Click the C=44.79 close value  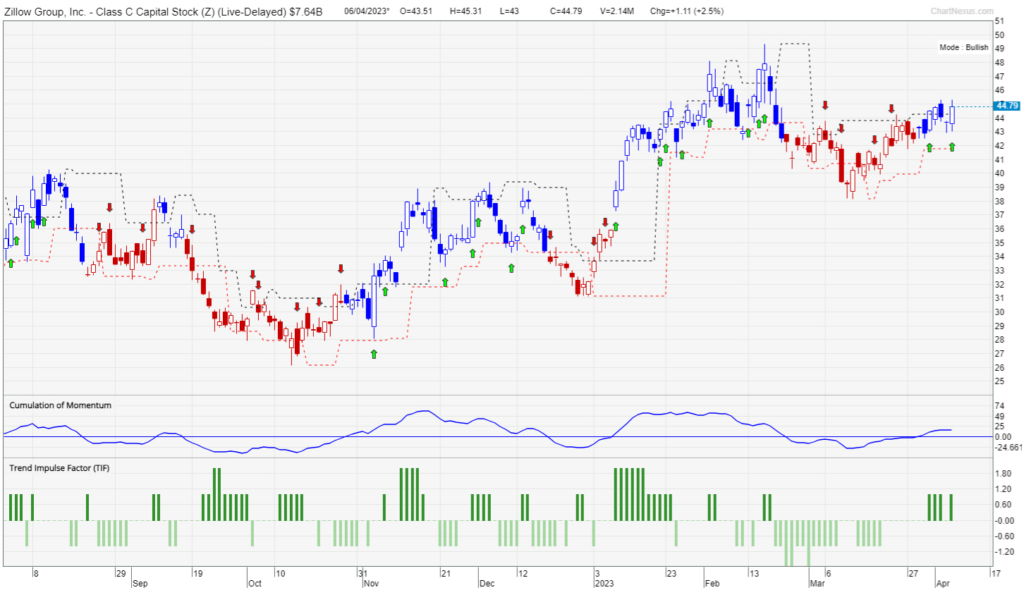[566, 11]
